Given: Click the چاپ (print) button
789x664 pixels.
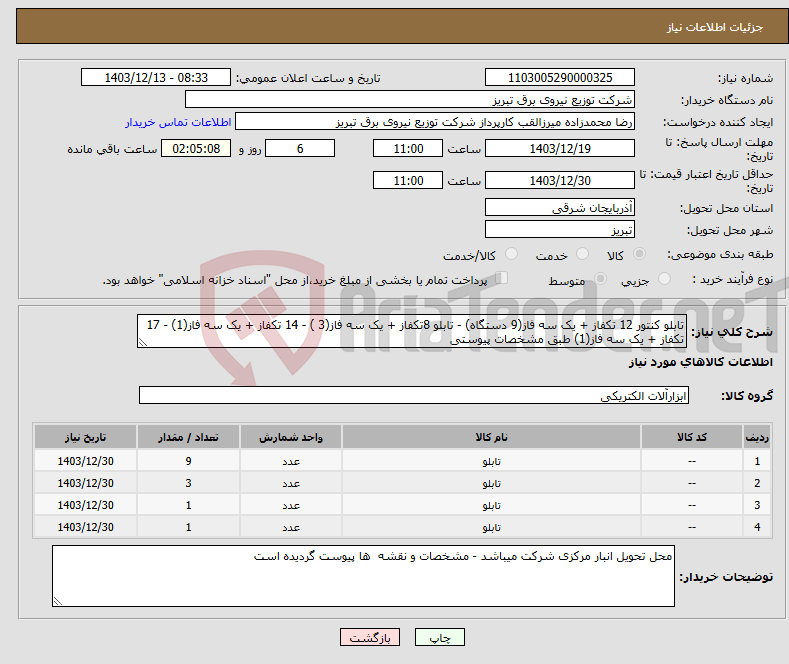Looking at the screenshot, I should (x=439, y=637).
